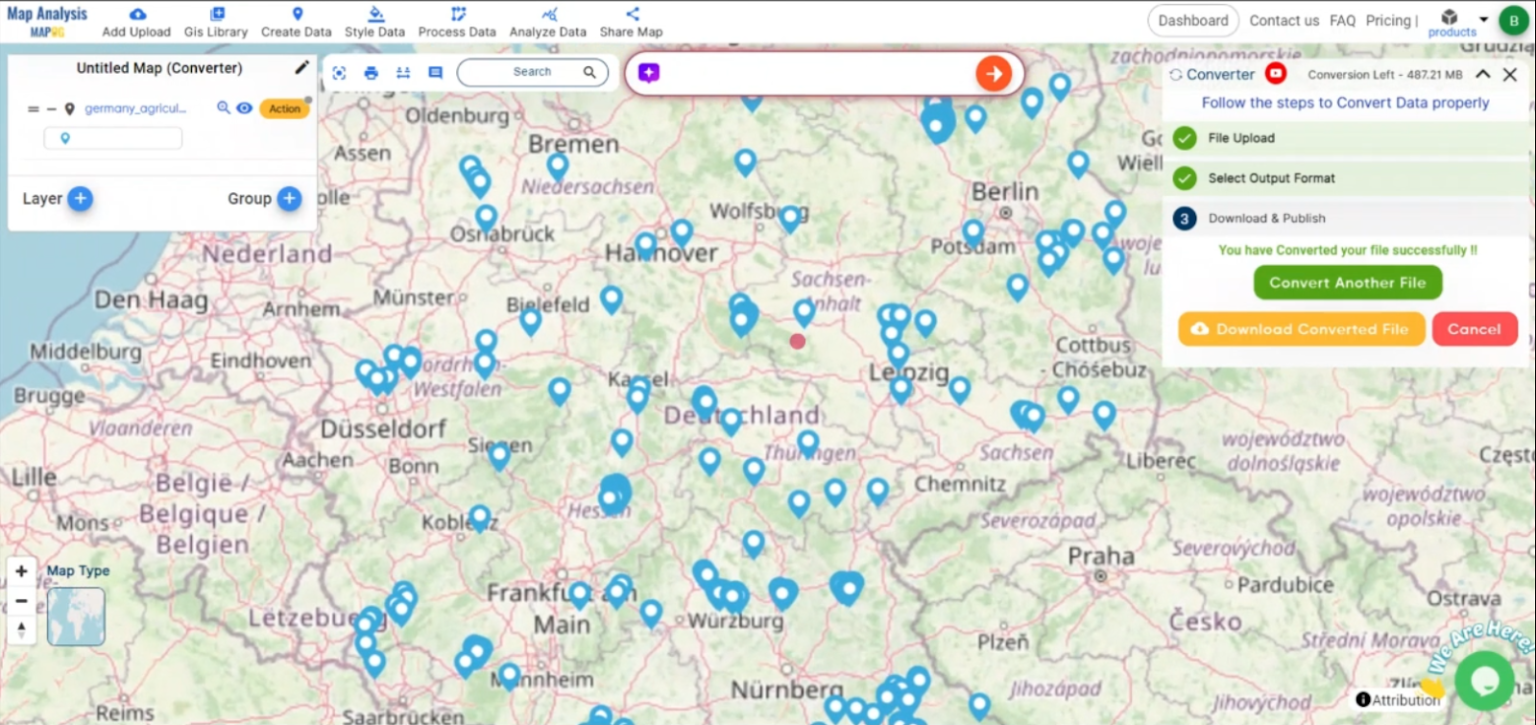Image resolution: width=1536 pixels, height=725 pixels.
Task: Expand the user account dropdown arrow
Action: tap(1483, 19)
